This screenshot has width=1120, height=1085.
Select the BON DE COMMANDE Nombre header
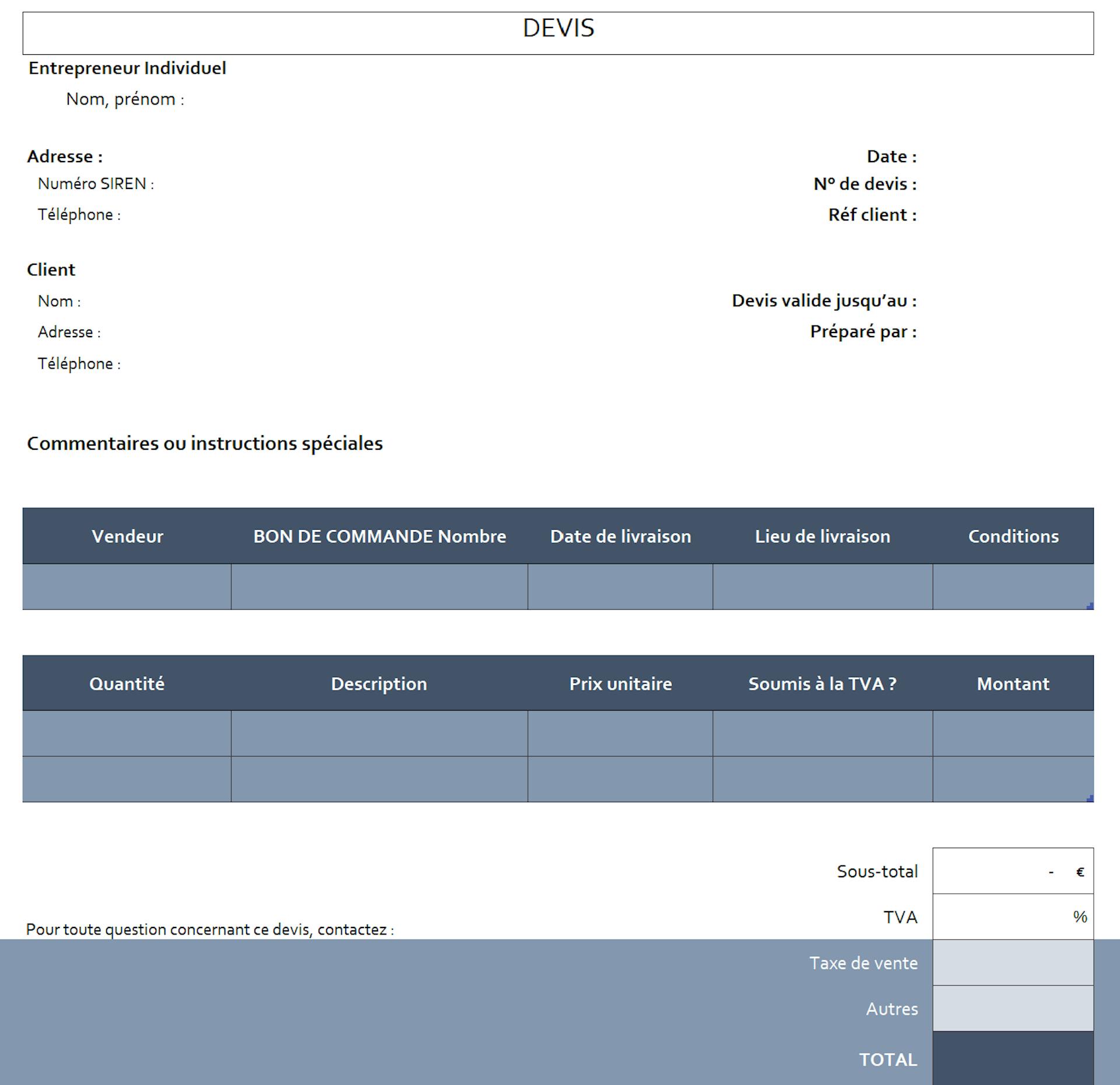tap(380, 536)
